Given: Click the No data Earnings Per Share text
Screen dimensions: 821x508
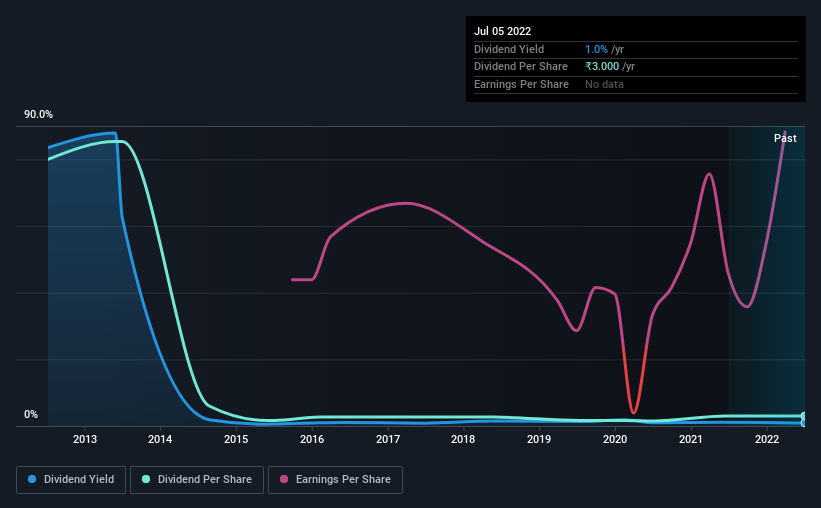Looking at the screenshot, I should (604, 84).
